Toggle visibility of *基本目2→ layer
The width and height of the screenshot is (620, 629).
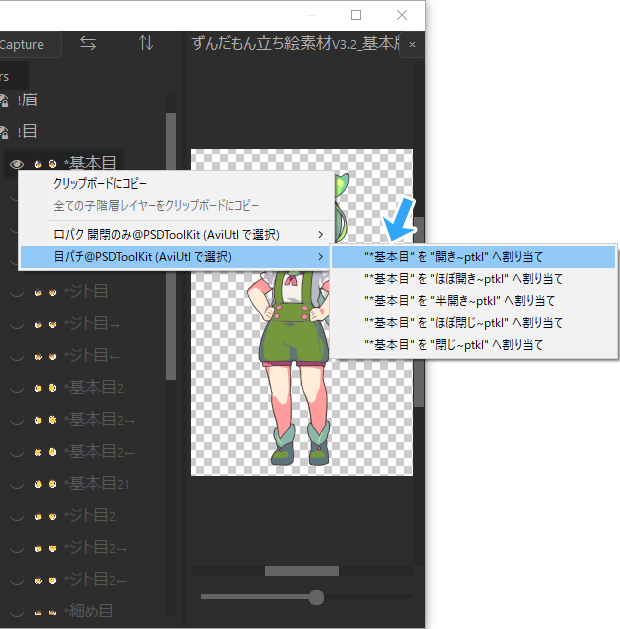pyautogui.click(x=17, y=420)
